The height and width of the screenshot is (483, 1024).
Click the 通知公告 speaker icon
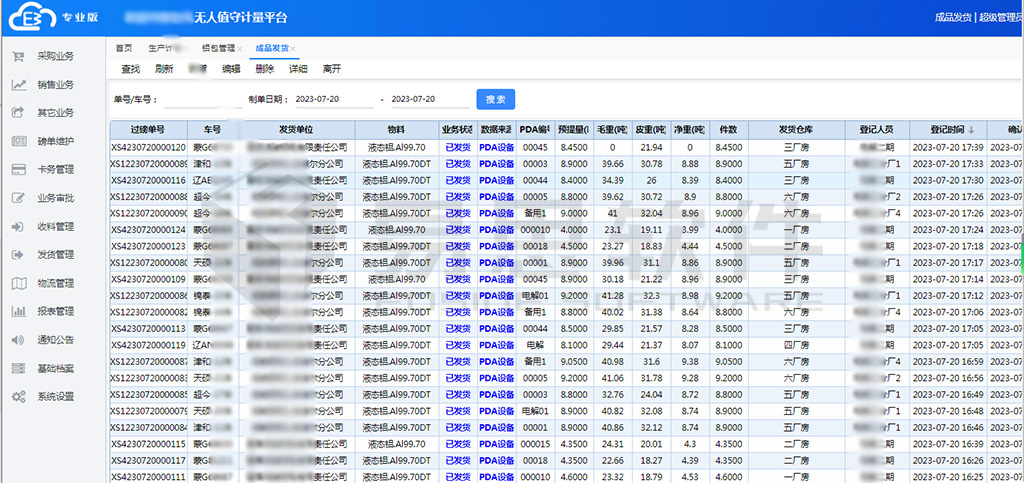click(18, 340)
